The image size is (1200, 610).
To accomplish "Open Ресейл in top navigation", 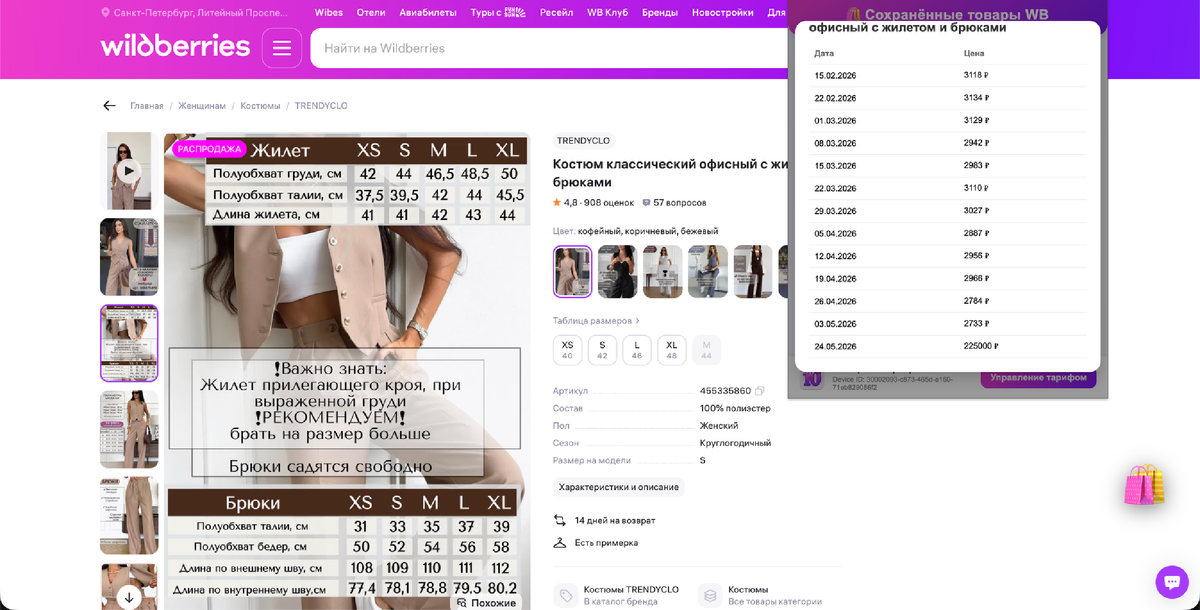I will tap(556, 13).
